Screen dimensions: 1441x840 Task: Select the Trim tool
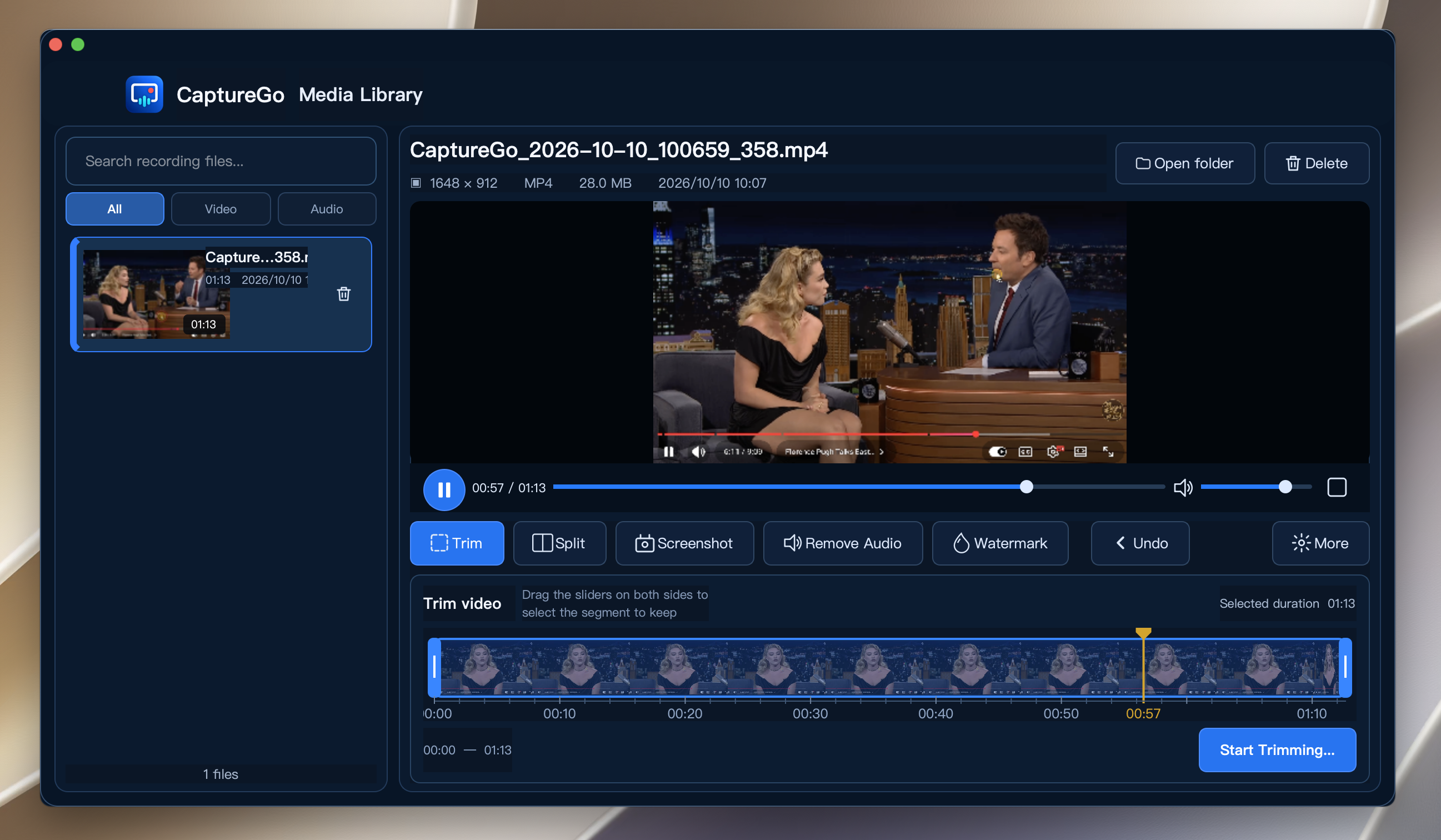click(x=456, y=543)
